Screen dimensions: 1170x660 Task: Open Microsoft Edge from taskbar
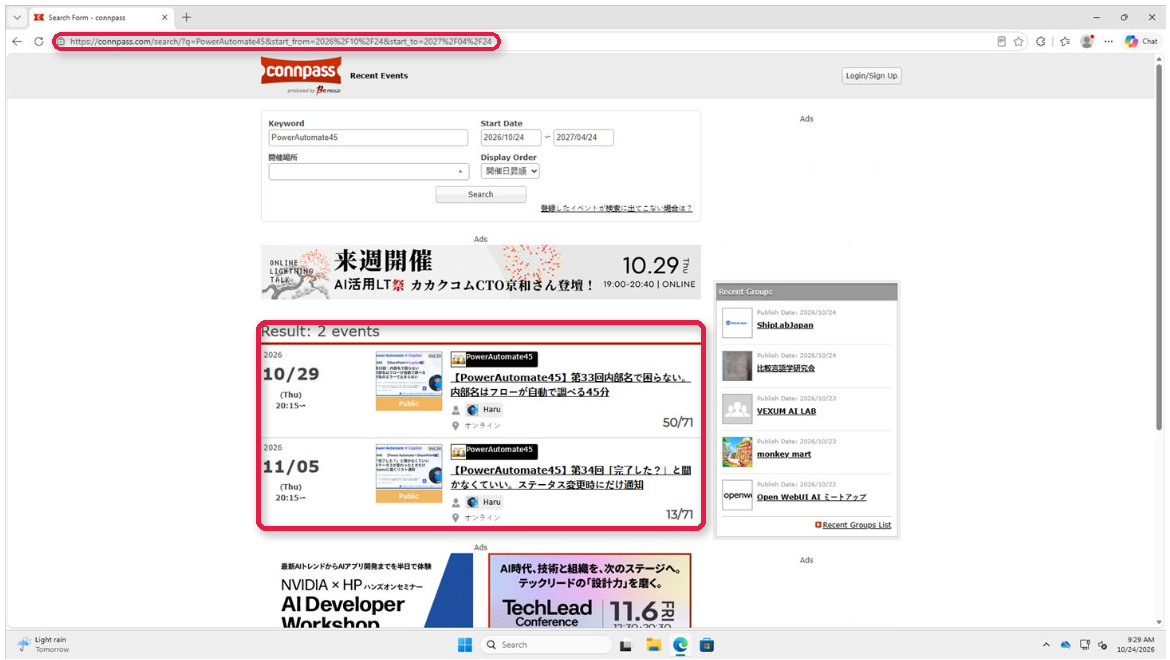(681, 645)
